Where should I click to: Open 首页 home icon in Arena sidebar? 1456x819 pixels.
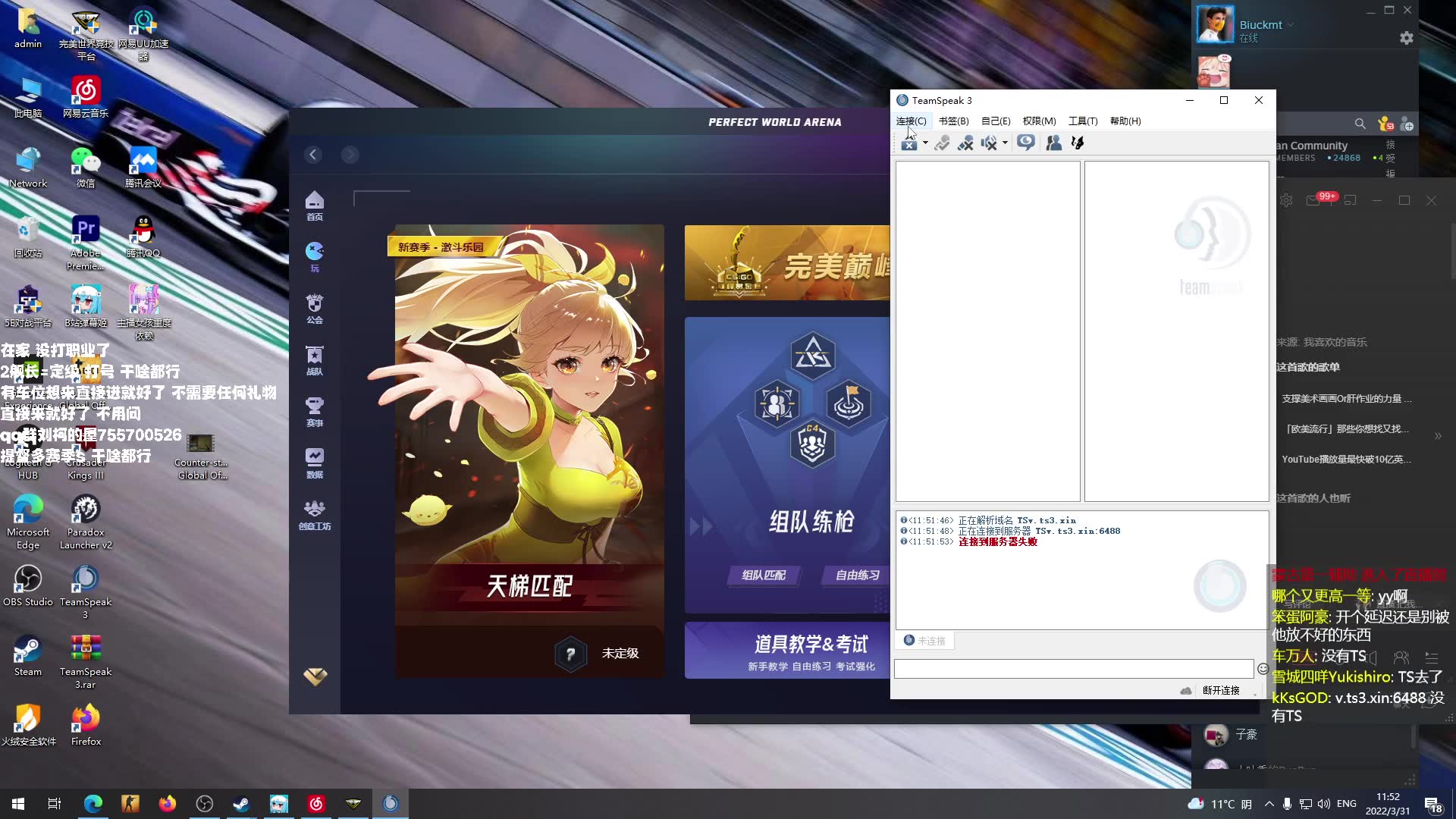point(315,206)
